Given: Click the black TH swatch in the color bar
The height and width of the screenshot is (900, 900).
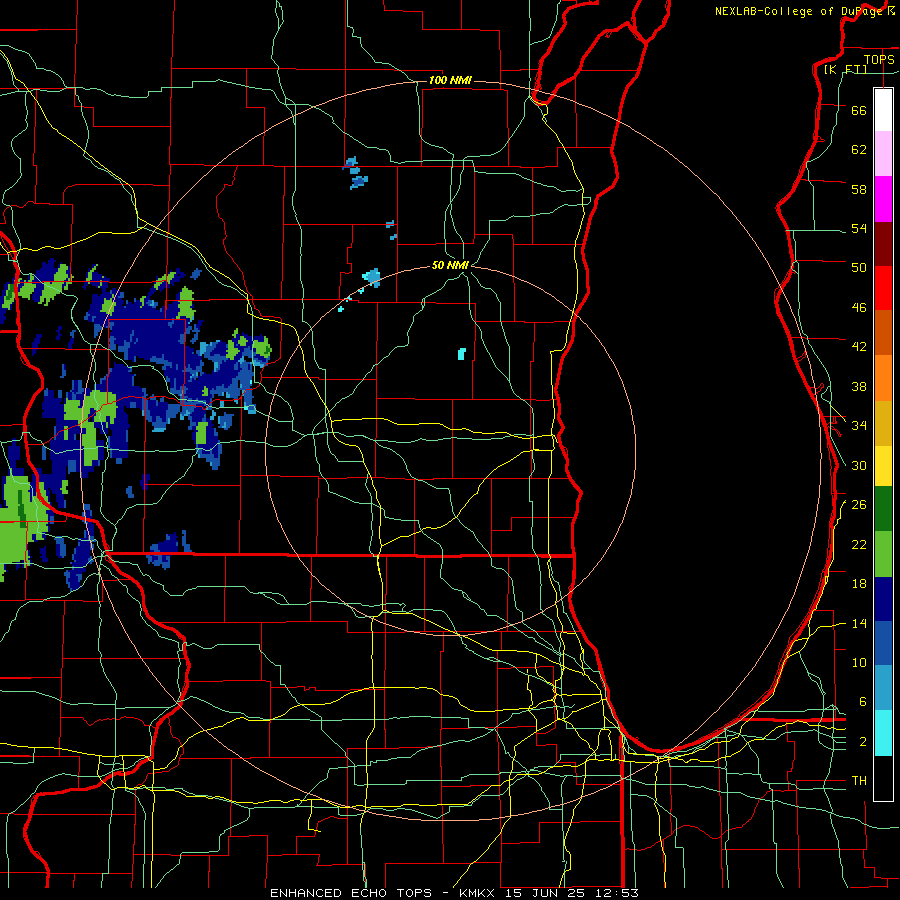Looking at the screenshot, I should click(883, 778).
